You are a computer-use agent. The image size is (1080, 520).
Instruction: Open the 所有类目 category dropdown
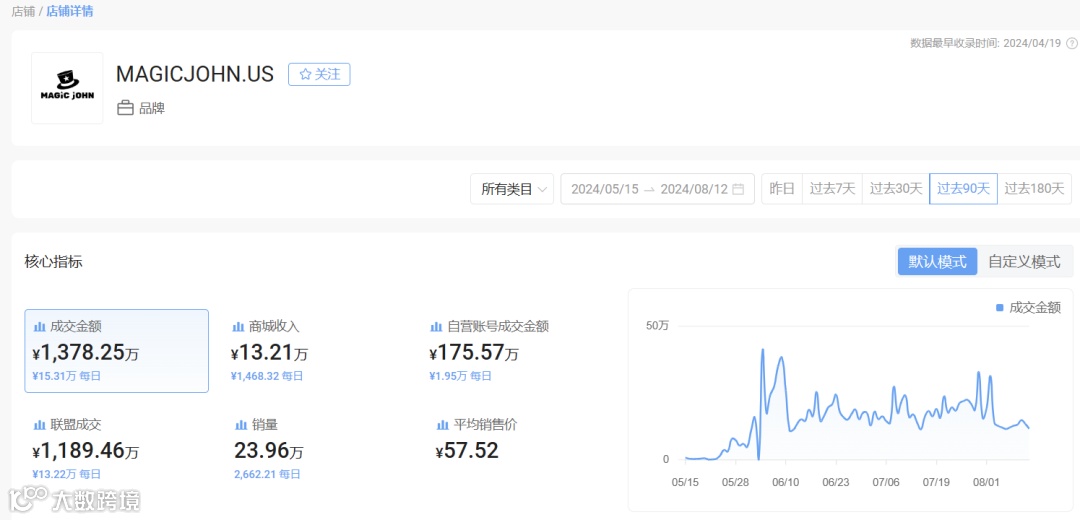click(x=512, y=189)
